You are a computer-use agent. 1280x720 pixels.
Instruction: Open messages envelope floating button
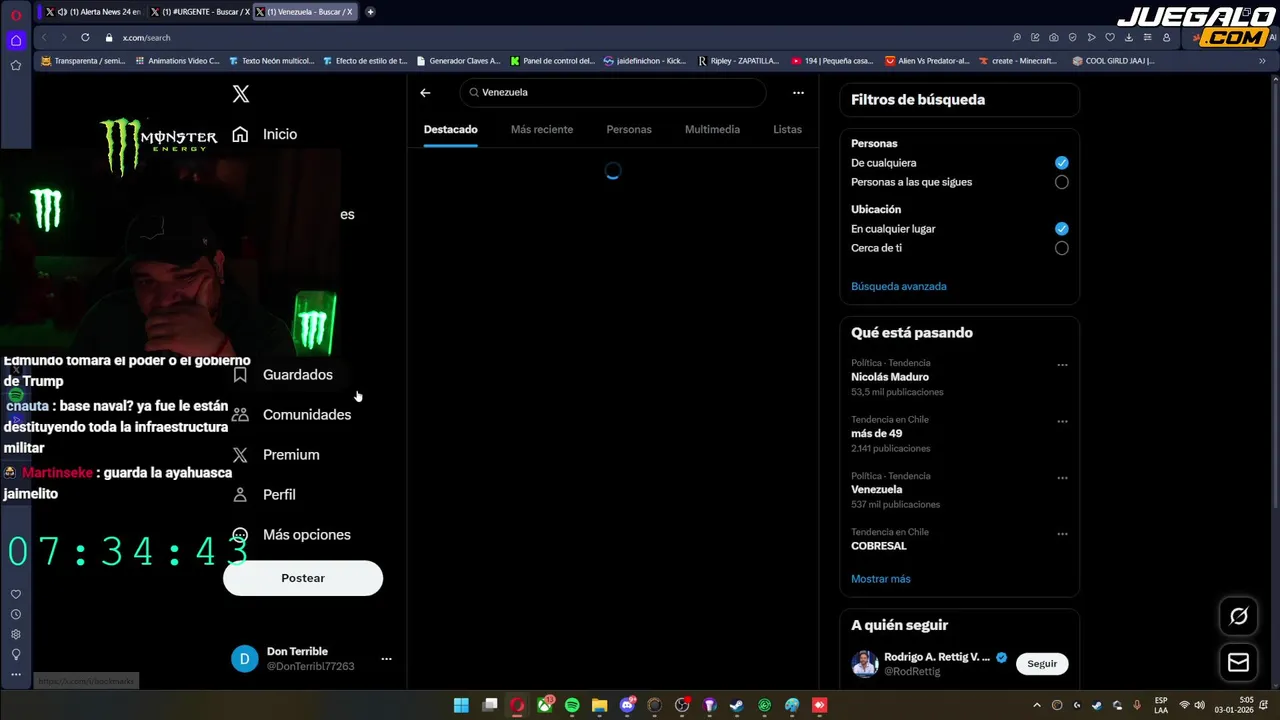click(x=1238, y=662)
